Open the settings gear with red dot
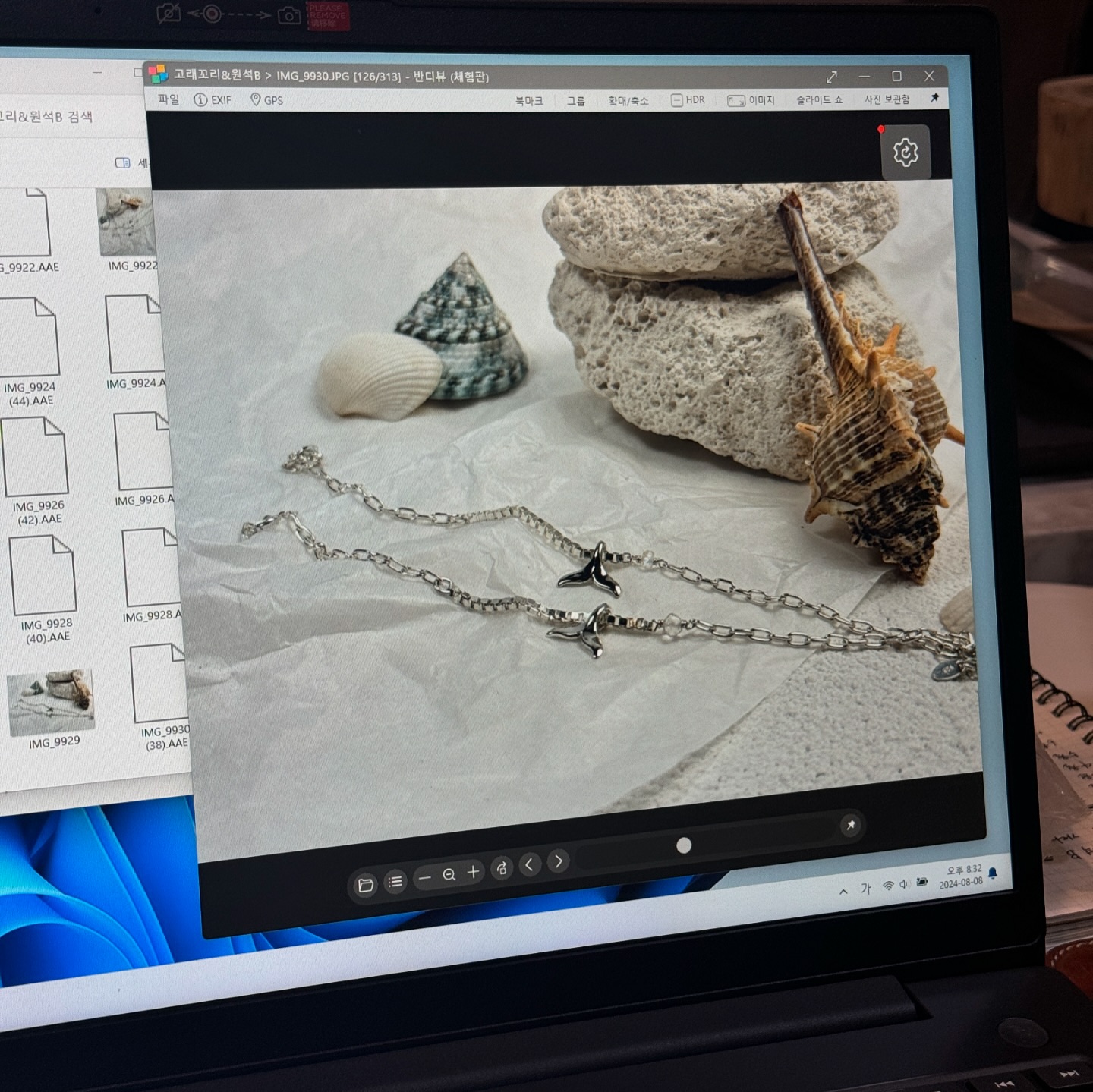The height and width of the screenshot is (1092, 1093). coord(906,153)
